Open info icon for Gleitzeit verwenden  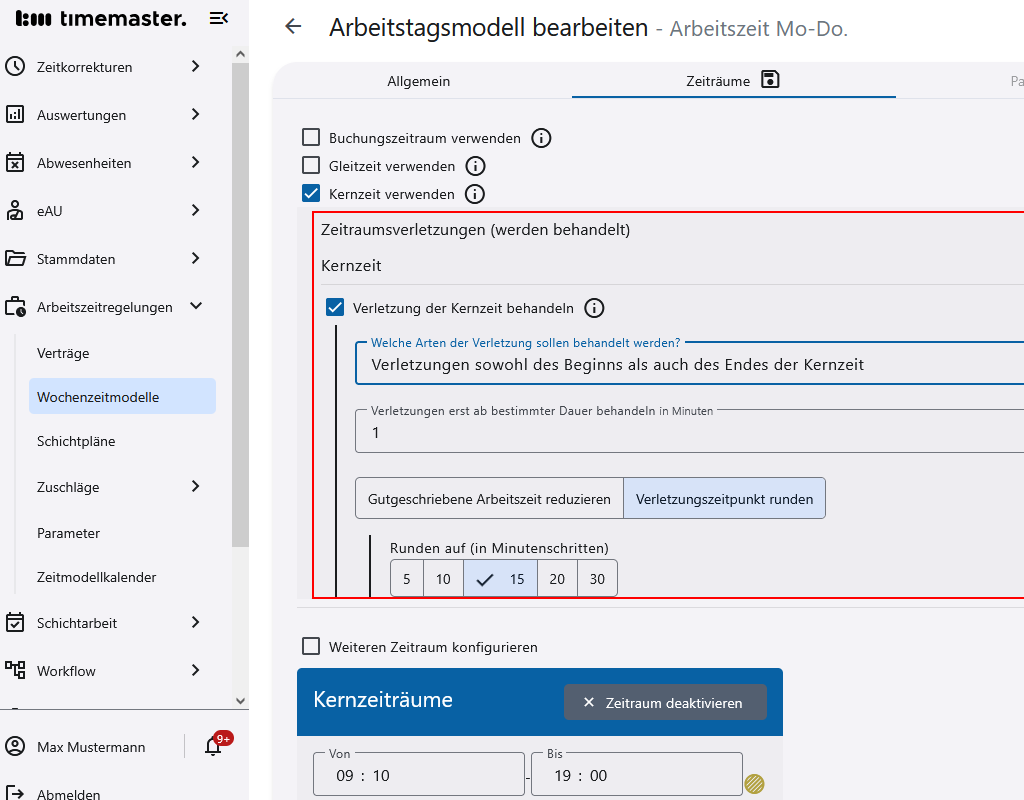476,166
